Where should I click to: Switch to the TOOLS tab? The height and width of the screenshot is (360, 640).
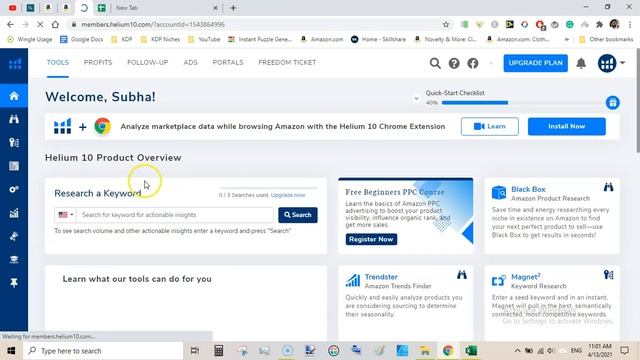(x=58, y=62)
